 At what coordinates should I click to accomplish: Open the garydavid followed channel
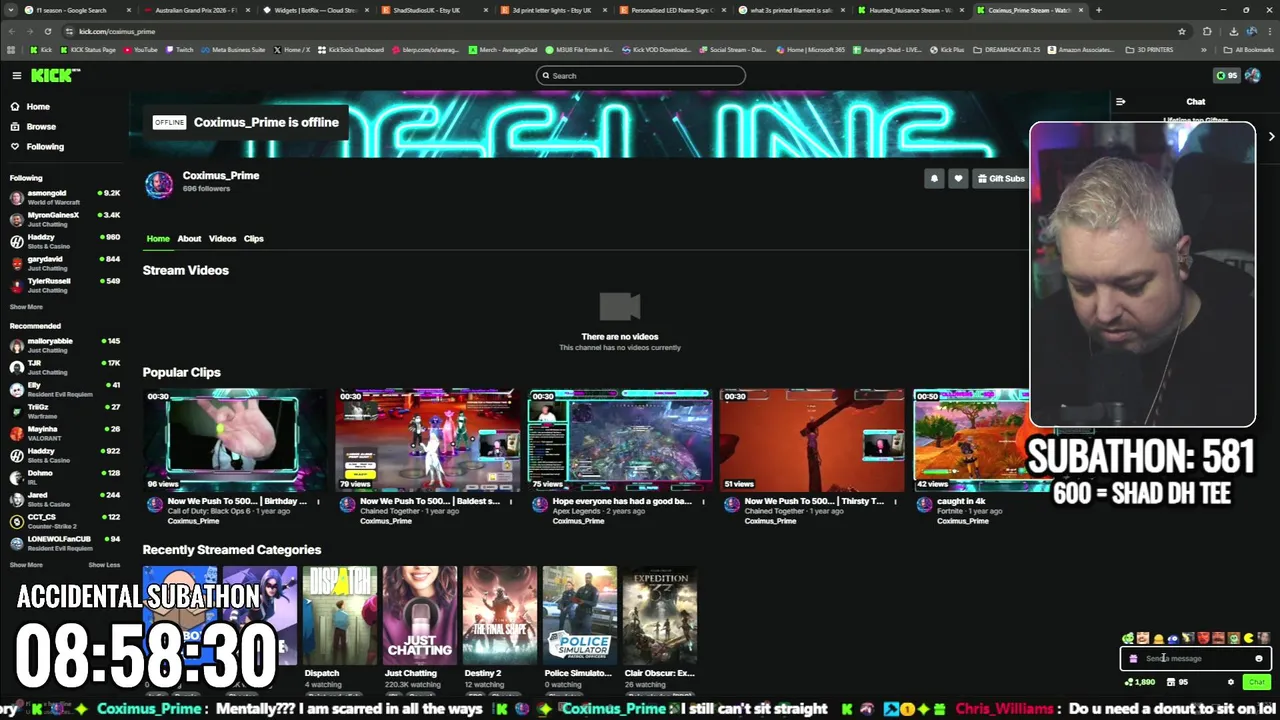pyautogui.click(x=64, y=263)
